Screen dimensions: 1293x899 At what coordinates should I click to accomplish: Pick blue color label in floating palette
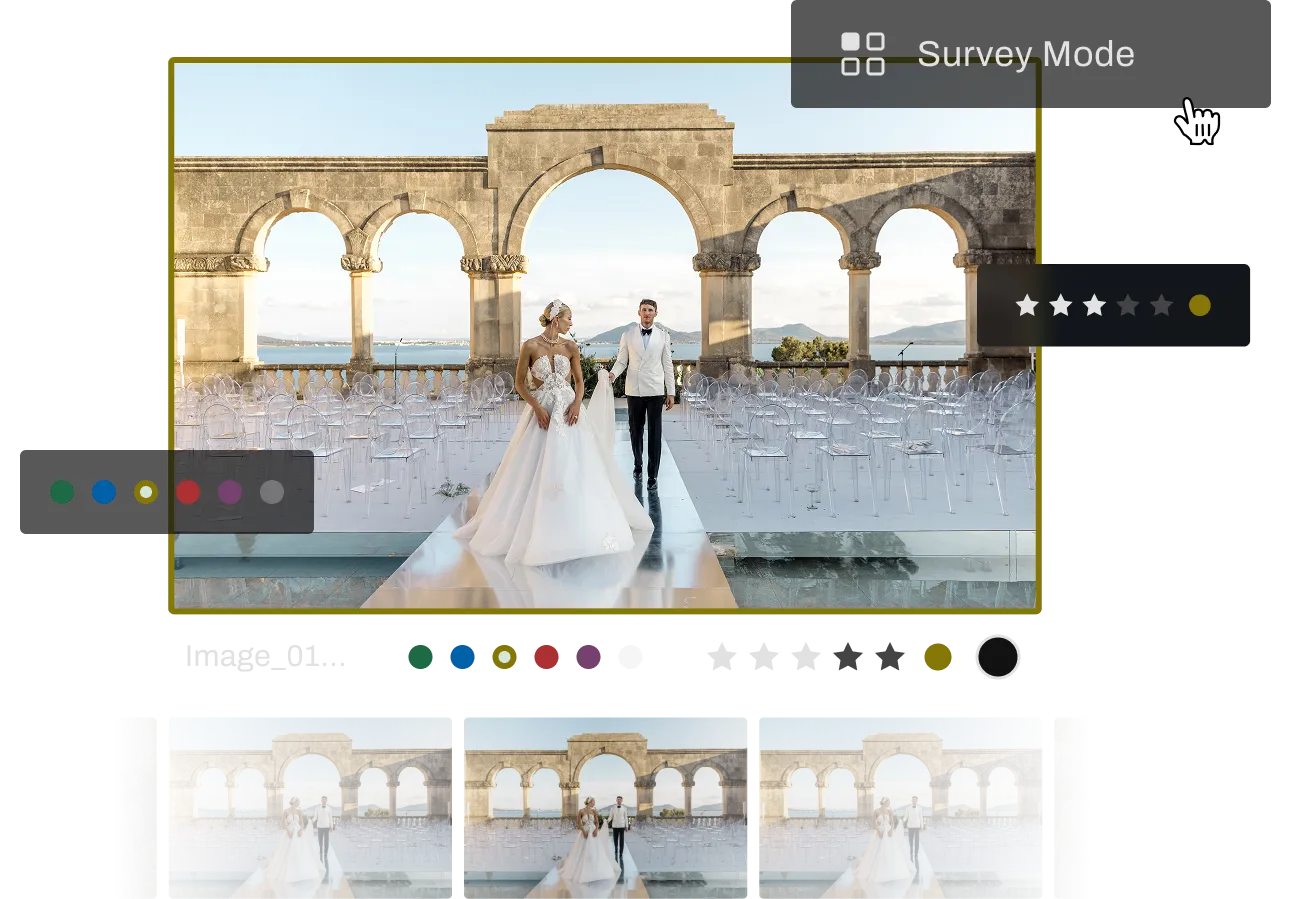[104, 492]
